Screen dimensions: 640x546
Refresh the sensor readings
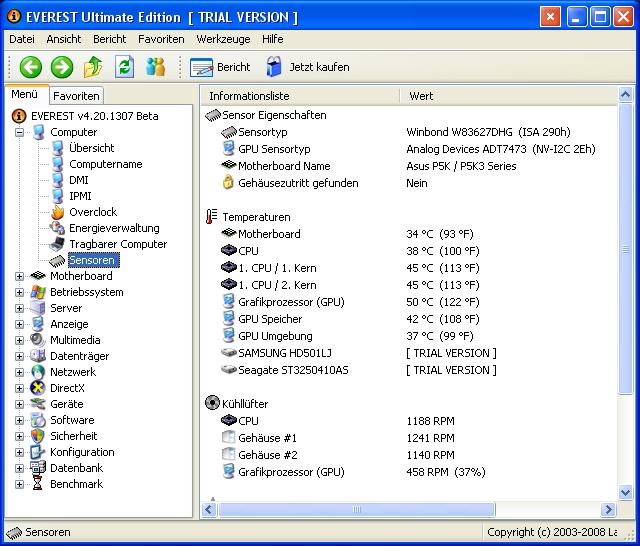click(124, 67)
